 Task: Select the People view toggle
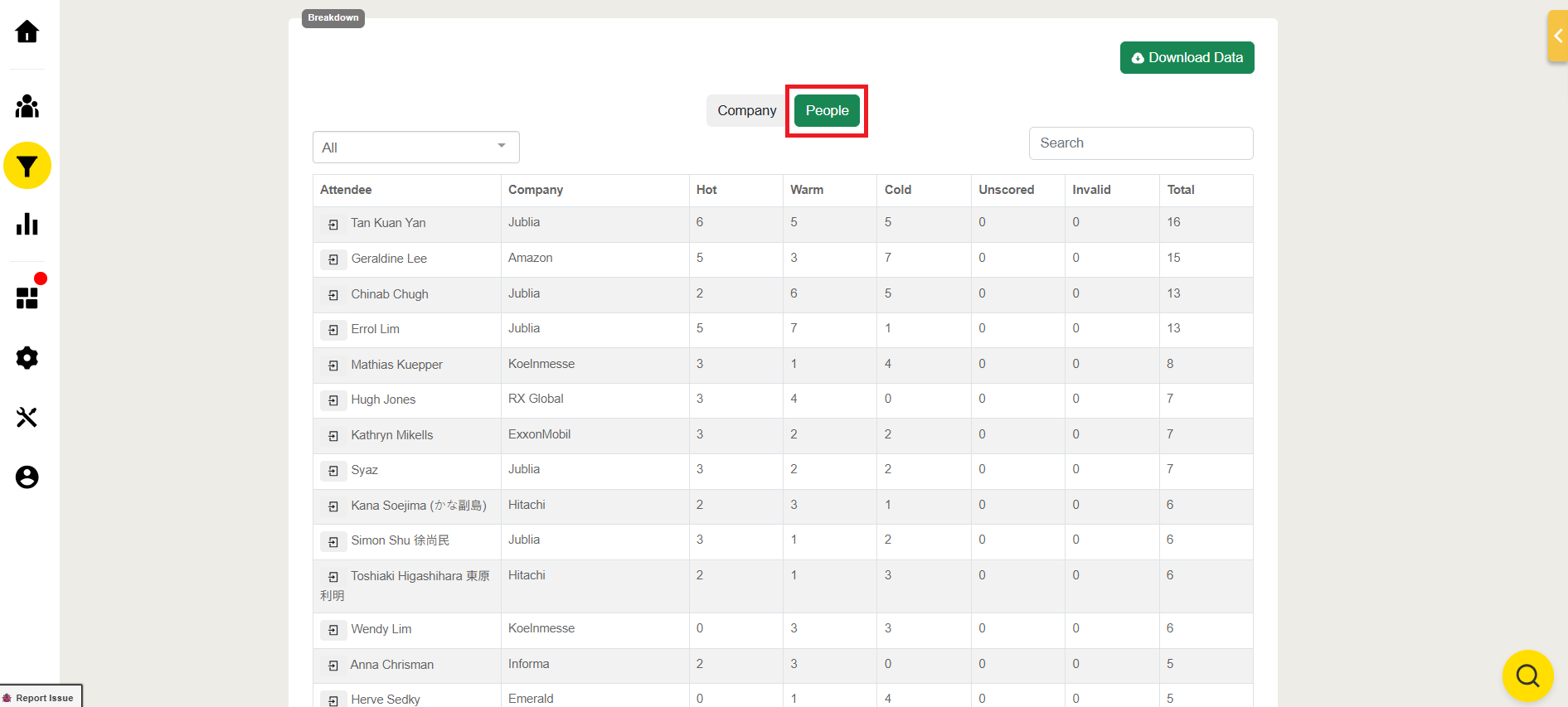click(827, 110)
